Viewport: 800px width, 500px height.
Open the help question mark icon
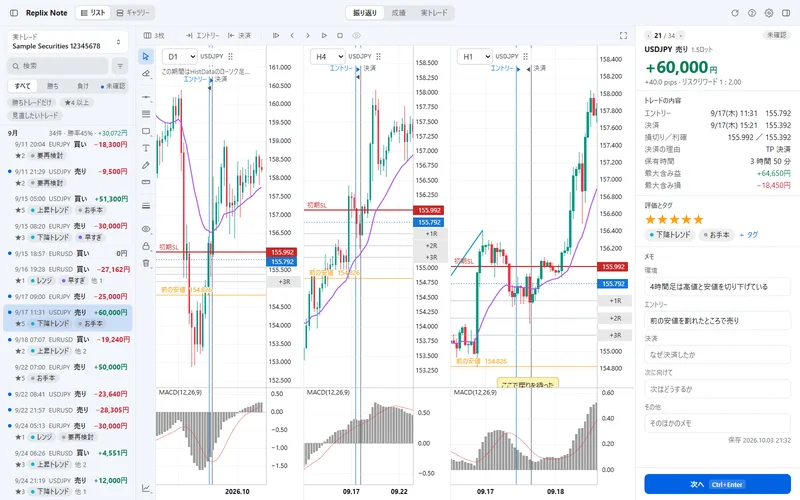[x=752, y=13]
